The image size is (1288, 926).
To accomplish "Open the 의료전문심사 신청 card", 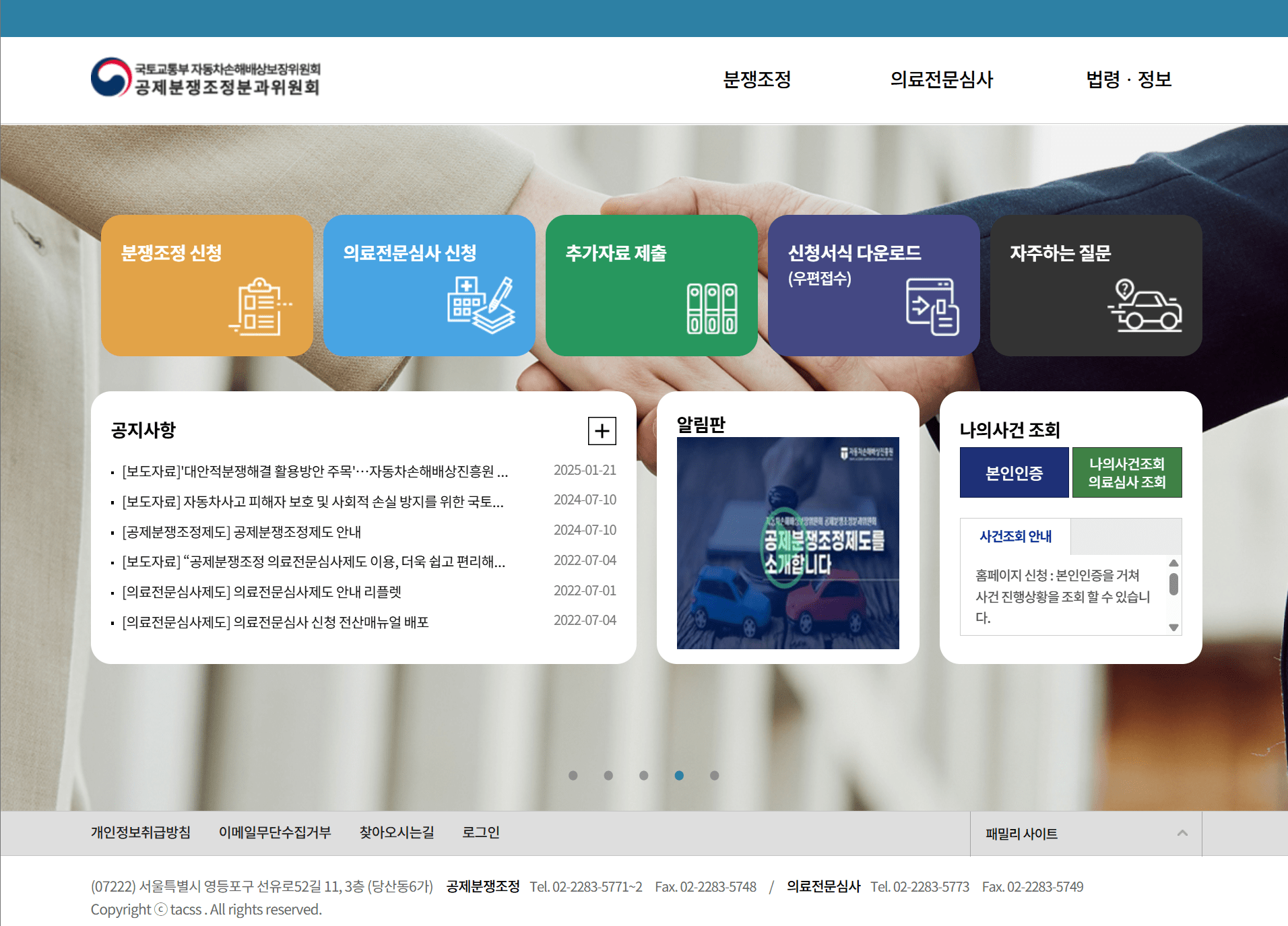I will pos(429,286).
